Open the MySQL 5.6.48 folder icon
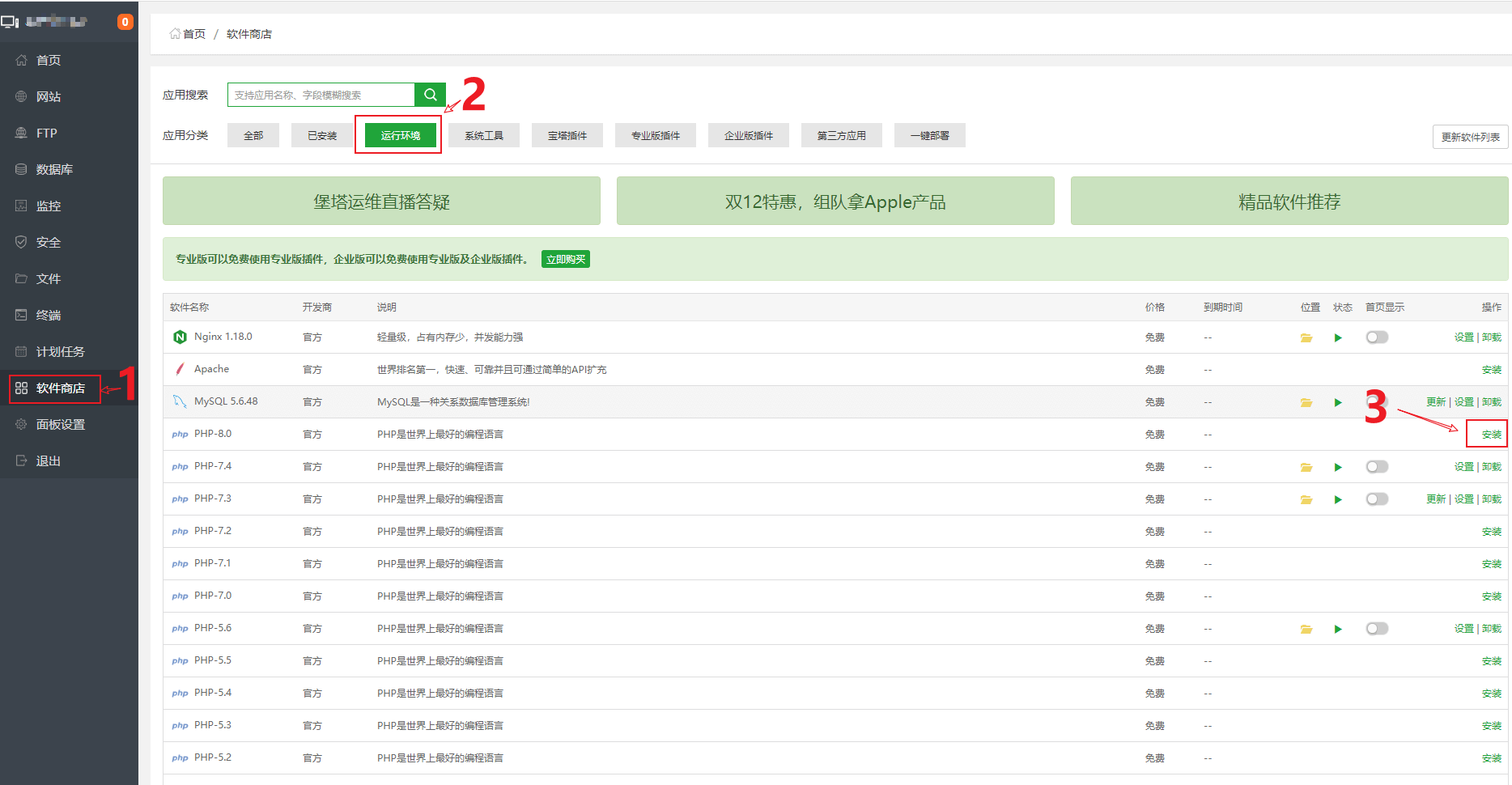Viewport: 1512px width, 785px height. click(1306, 402)
